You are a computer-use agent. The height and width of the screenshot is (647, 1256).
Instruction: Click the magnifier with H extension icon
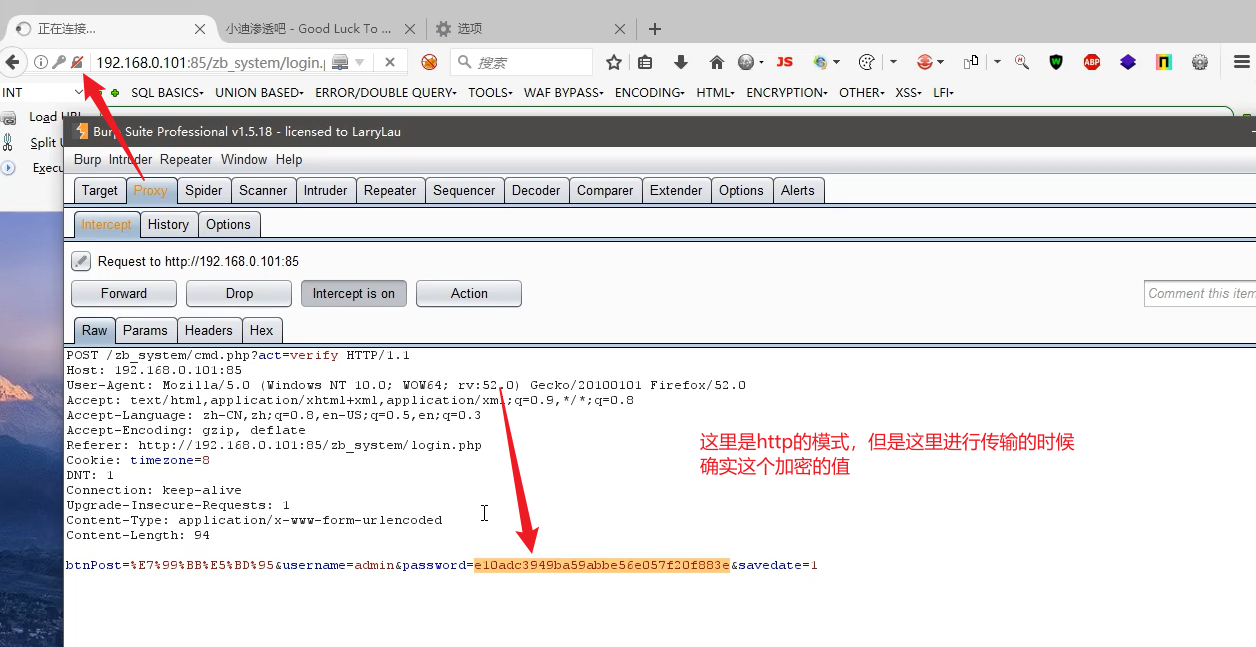[1022, 62]
